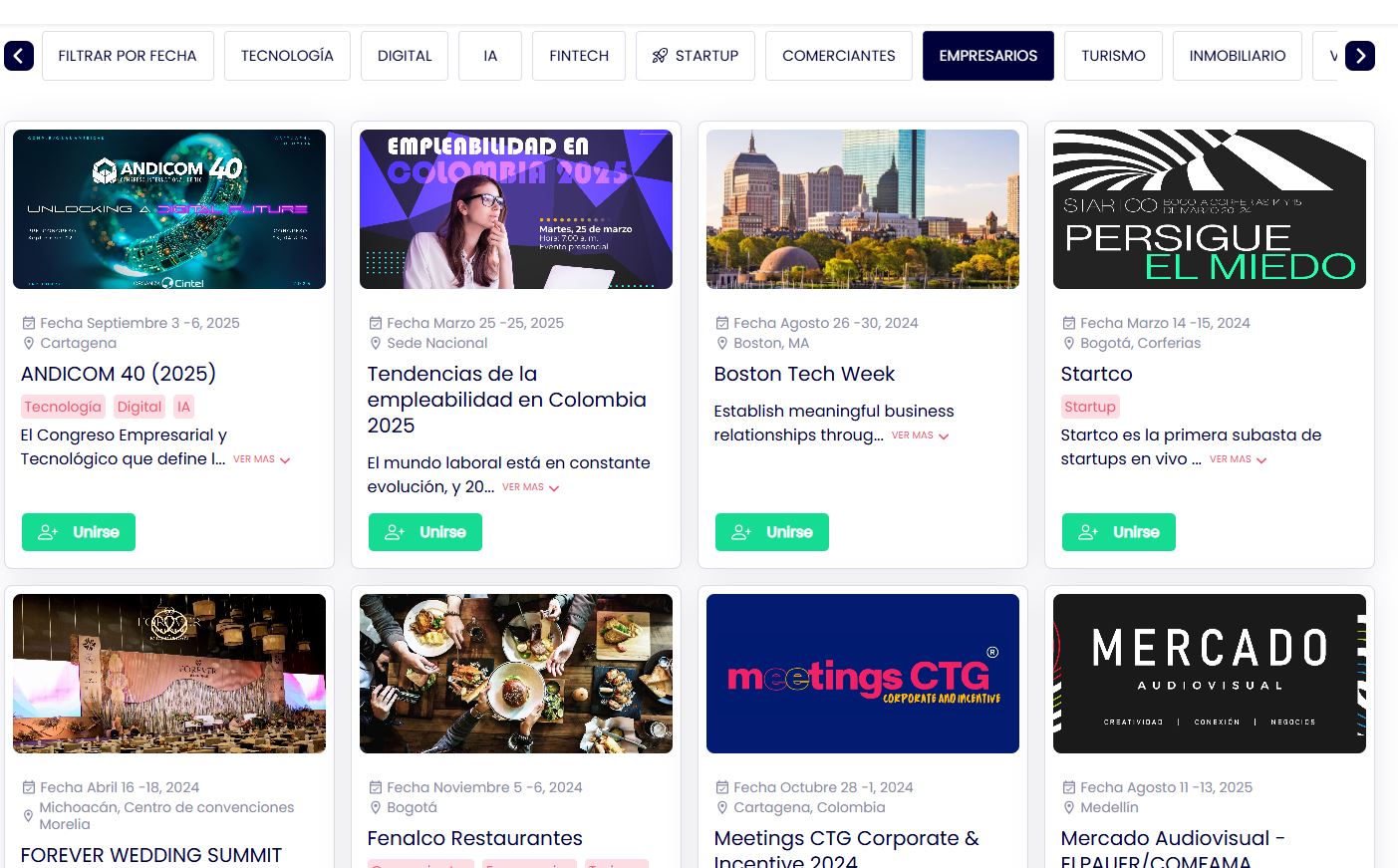Click location pin icon beside Sede Nacional
This screenshot has width=1398, height=868.
point(376,343)
